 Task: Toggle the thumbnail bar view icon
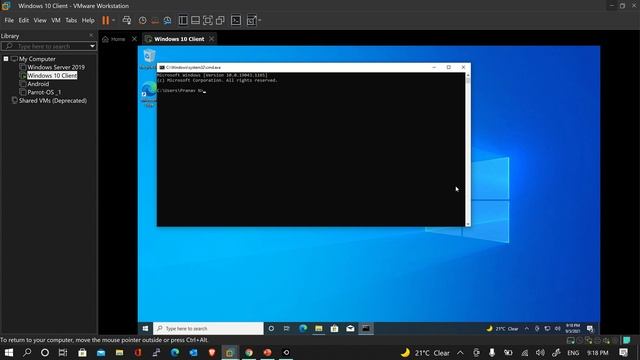click(x=196, y=20)
